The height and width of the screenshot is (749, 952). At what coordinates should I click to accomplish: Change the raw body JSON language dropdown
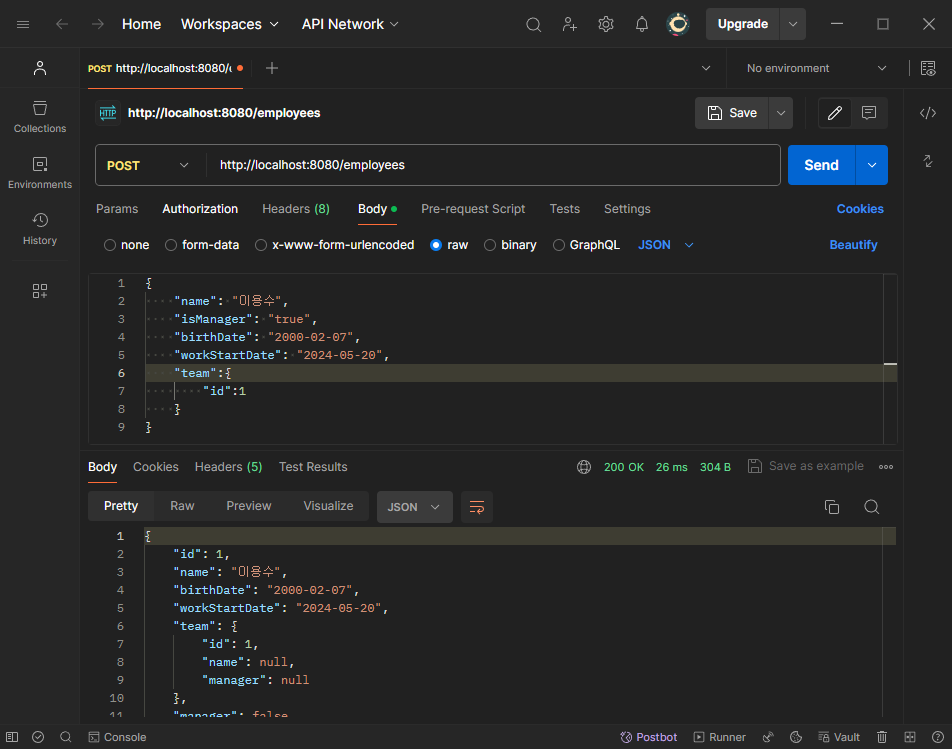665,245
